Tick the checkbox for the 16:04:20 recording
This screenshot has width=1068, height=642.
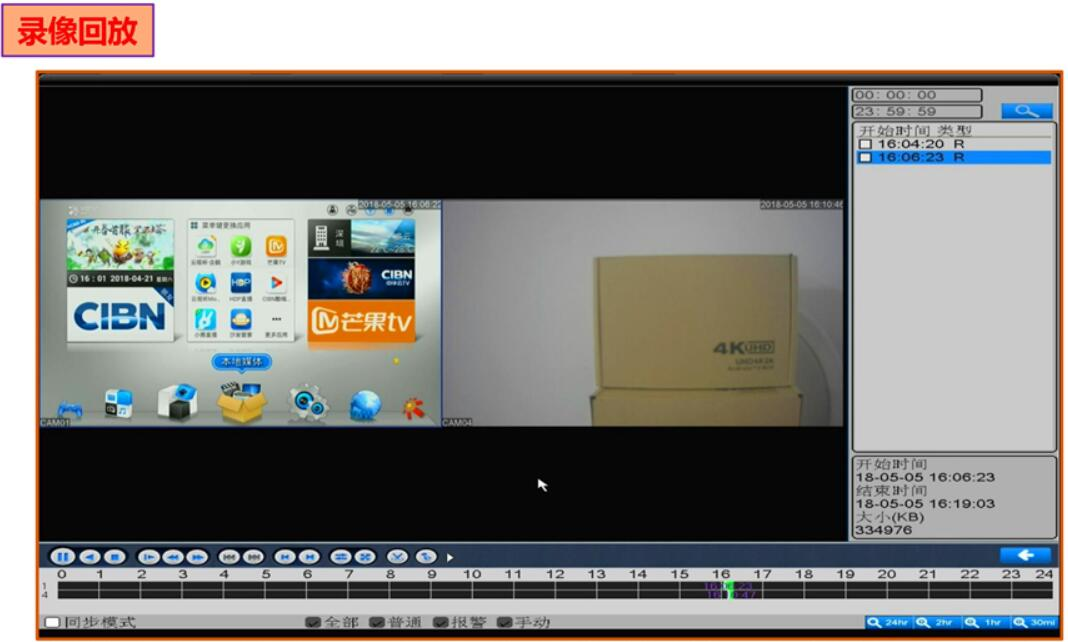pyautogui.click(x=865, y=144)
